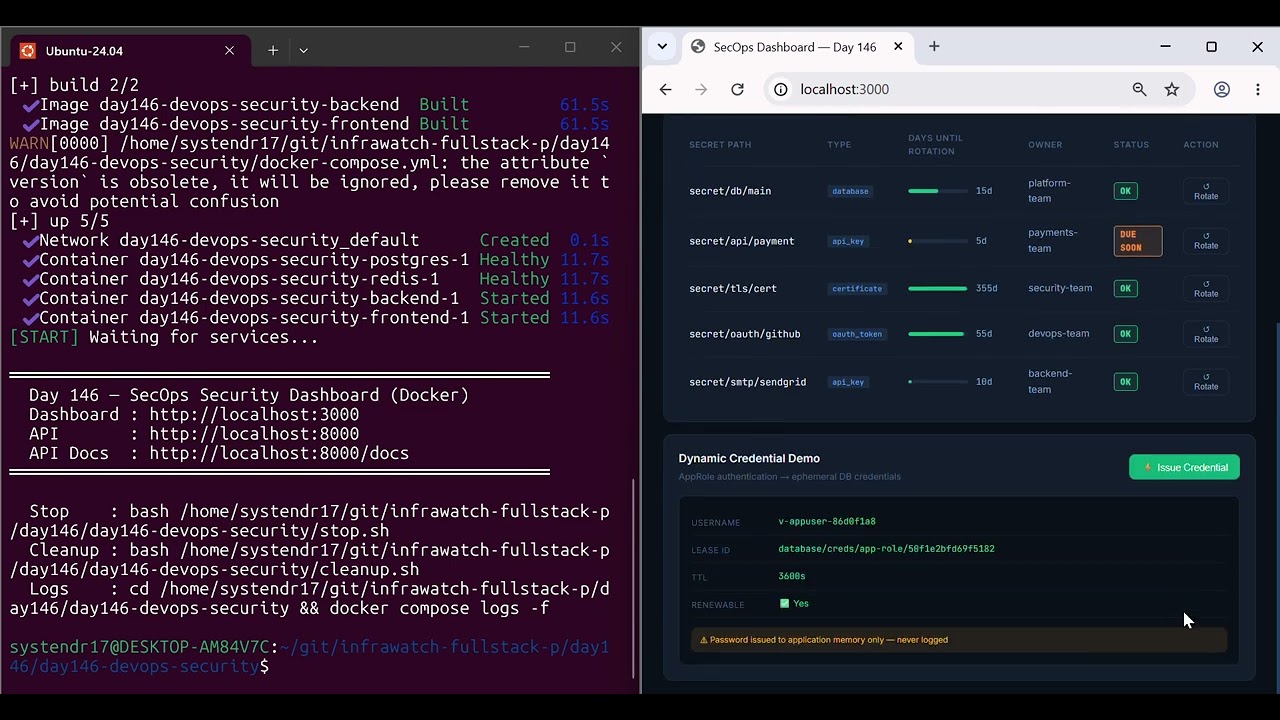Click the secret/api/payment path
This screenshot has height=720, width=1280.
pos(741,241)
